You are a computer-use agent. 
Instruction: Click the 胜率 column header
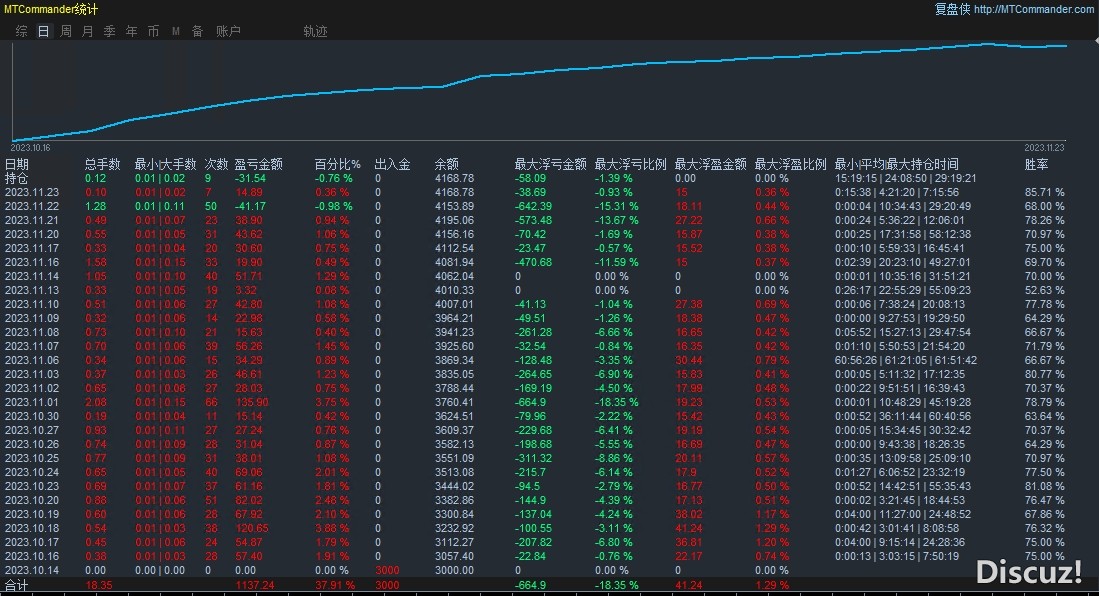tap(1036, 164)
